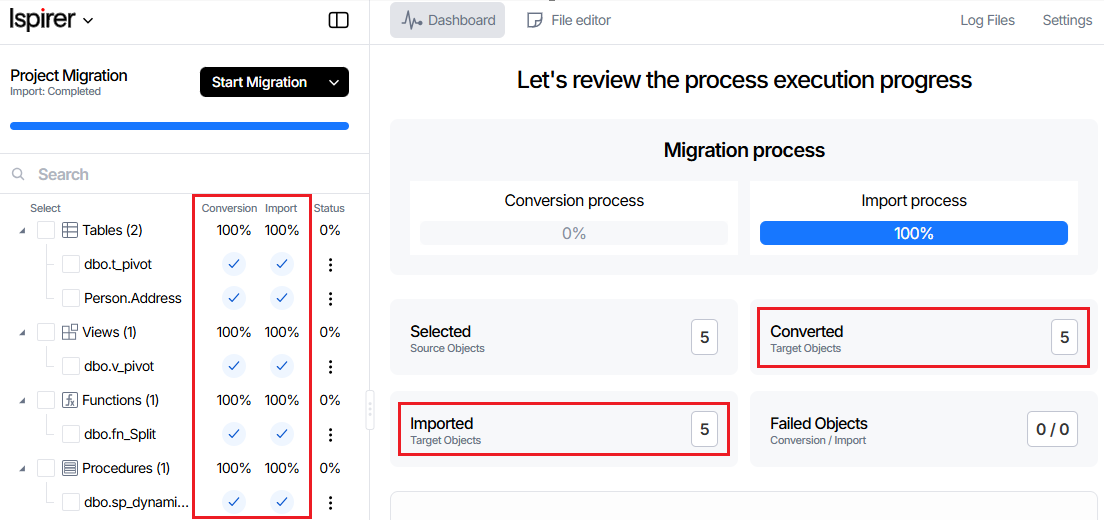Open the Dashboard tab
Image resolution: width=1104 pixels, height=520 pixels.
click(x=448, y=20)
